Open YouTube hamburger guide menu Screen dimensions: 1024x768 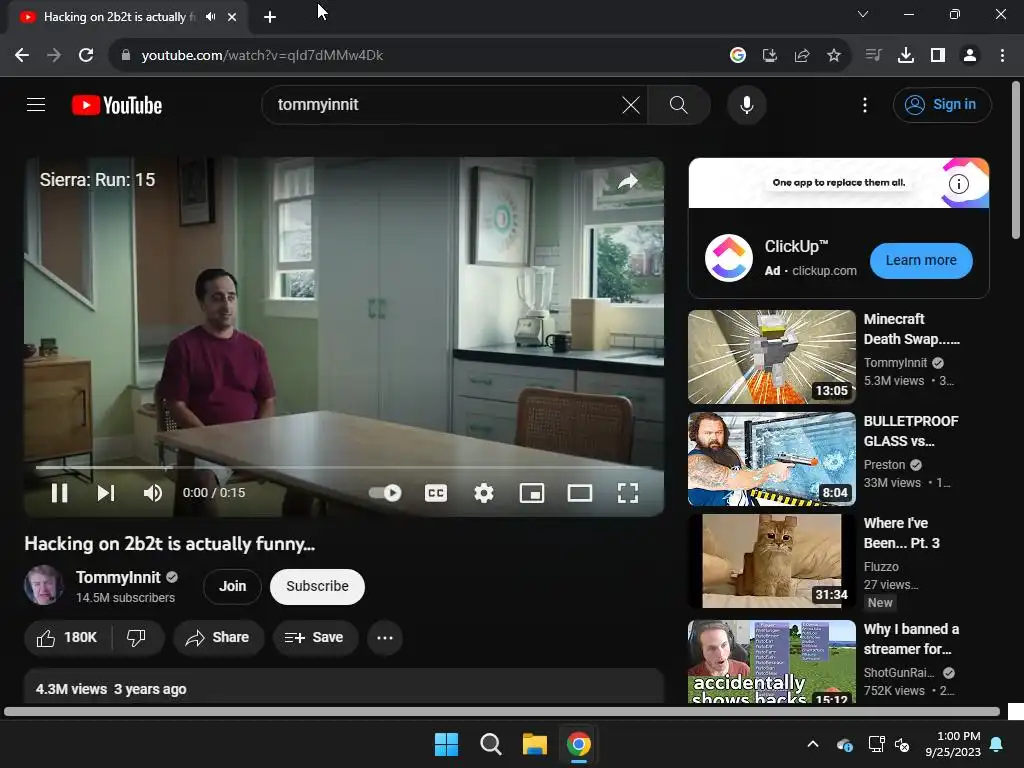click(x=36, y=104)
